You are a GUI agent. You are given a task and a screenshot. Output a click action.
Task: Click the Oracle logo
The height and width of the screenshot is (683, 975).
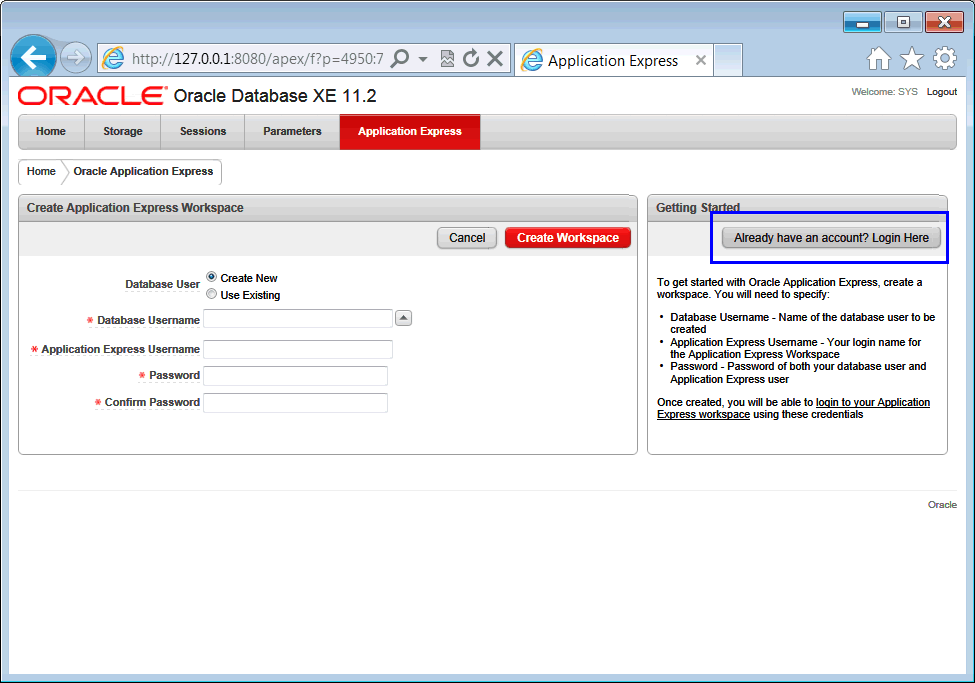pyautogui.click(x=93, y=96)
